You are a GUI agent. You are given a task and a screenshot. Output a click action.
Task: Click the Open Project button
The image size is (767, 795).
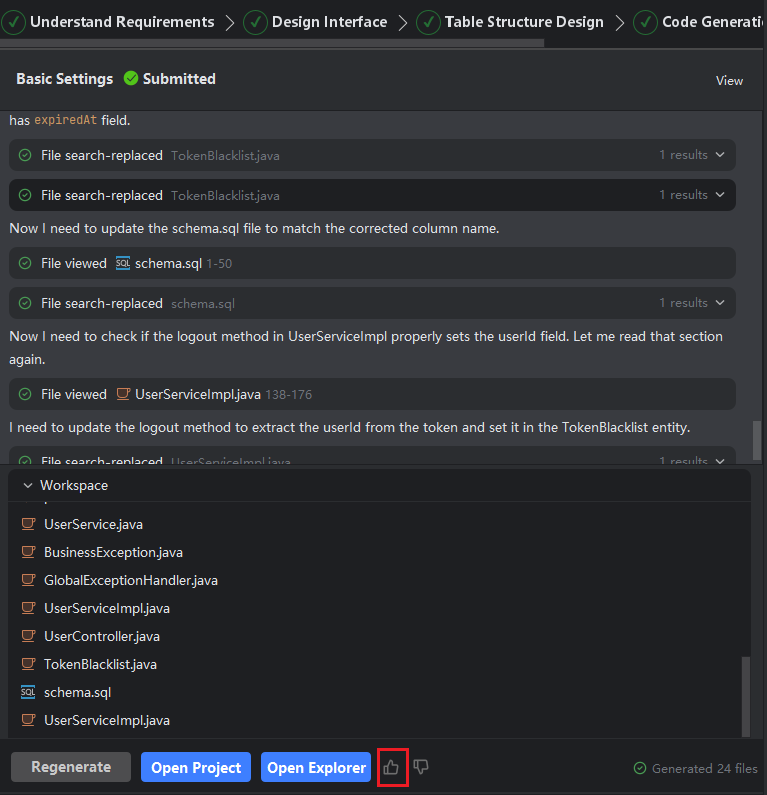(x=196, y=767)
